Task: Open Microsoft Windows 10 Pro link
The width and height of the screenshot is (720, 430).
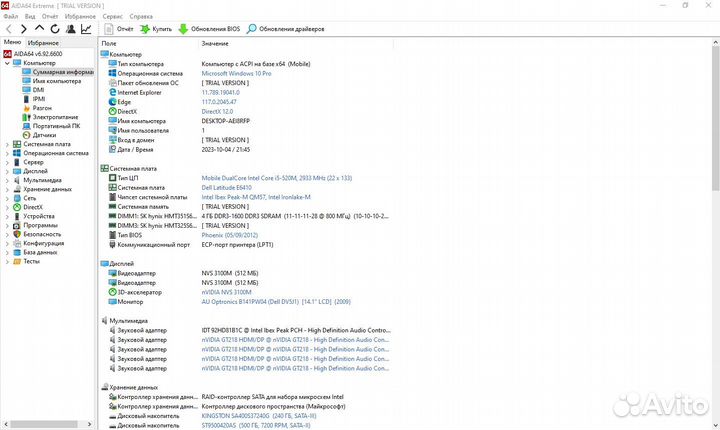Action: pyautogui.click(x=236, y=74)
